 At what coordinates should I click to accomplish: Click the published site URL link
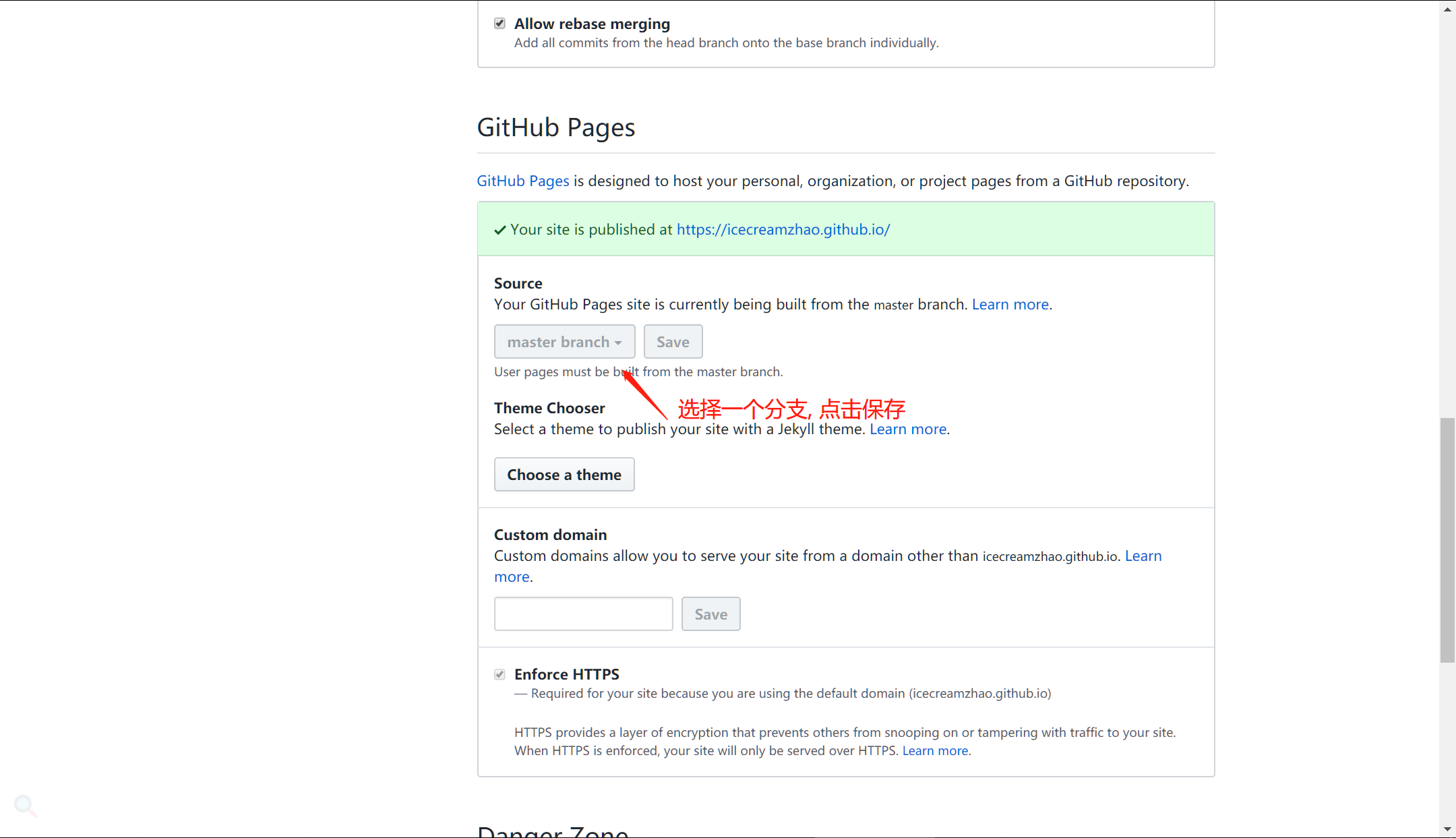tap(783, 229)
